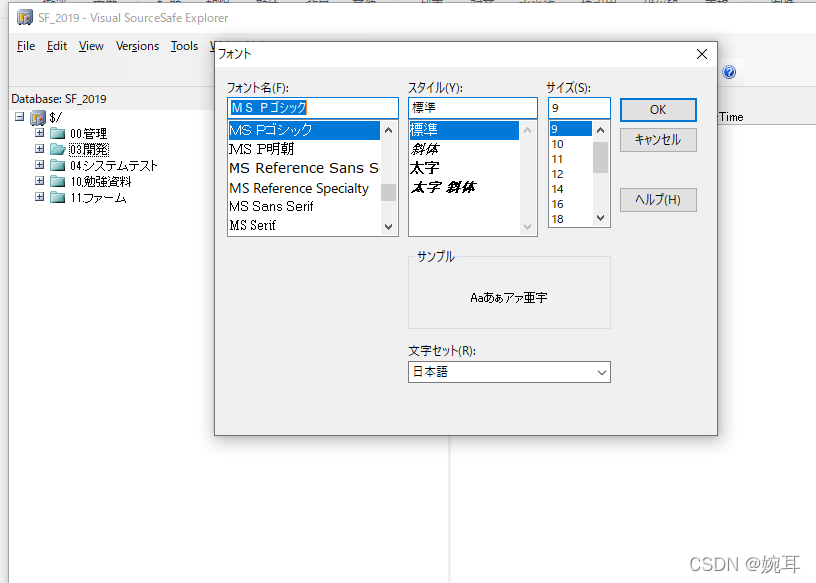Open the Tools menu
Viewport: 816px width, 583px height.
click(x=183, y=46)
